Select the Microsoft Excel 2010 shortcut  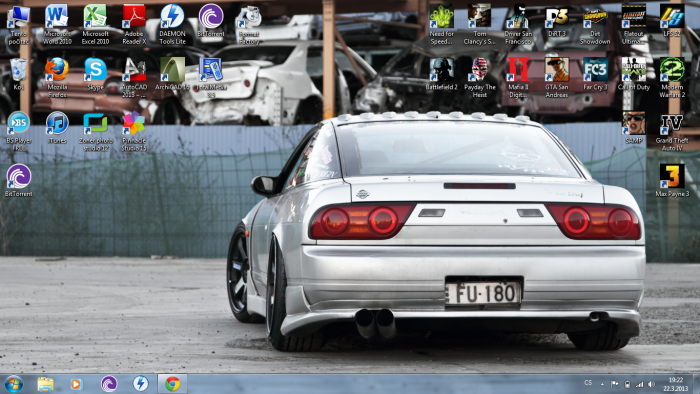tap(95, 25)
